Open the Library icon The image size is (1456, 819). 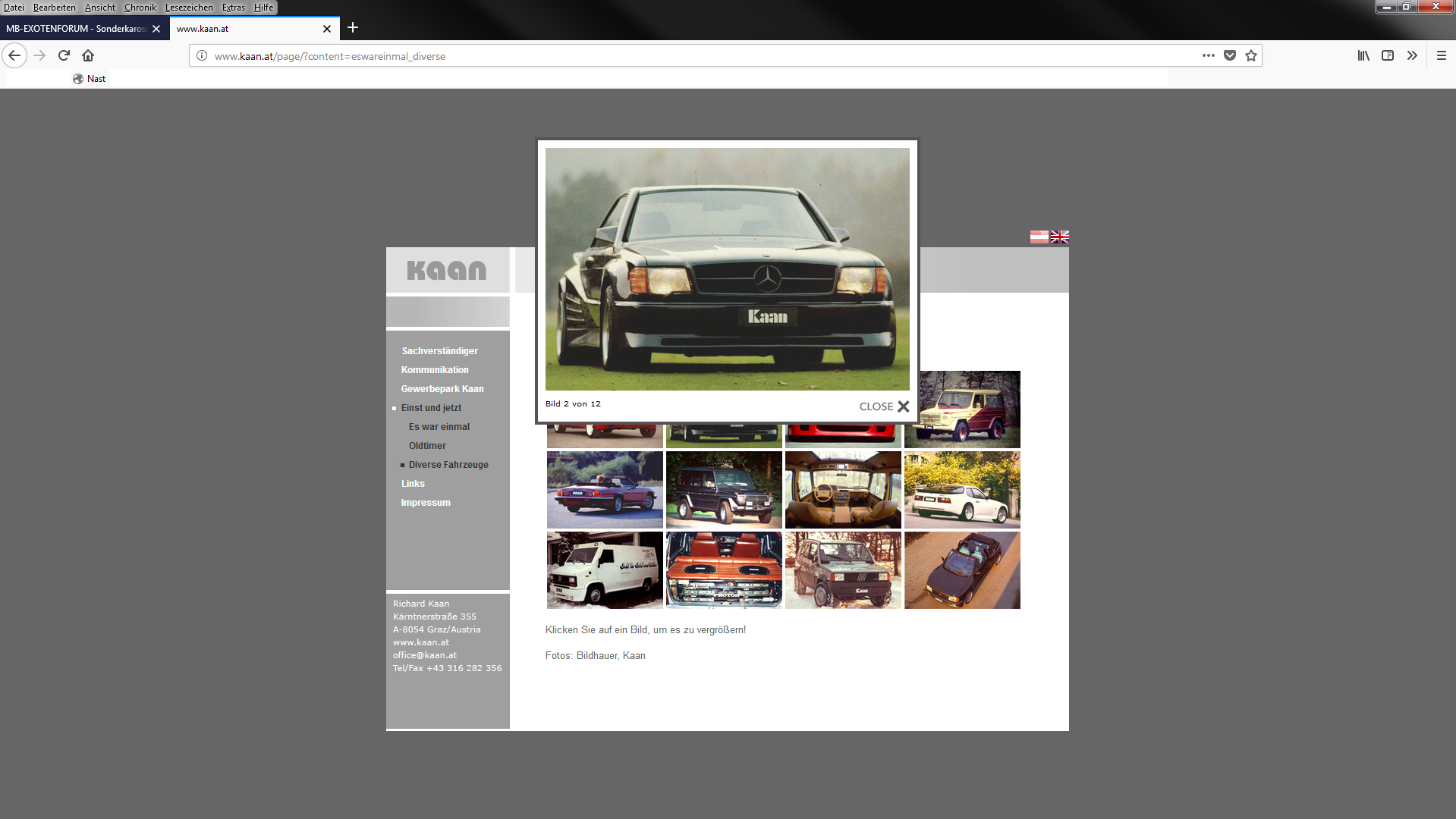1363,55
